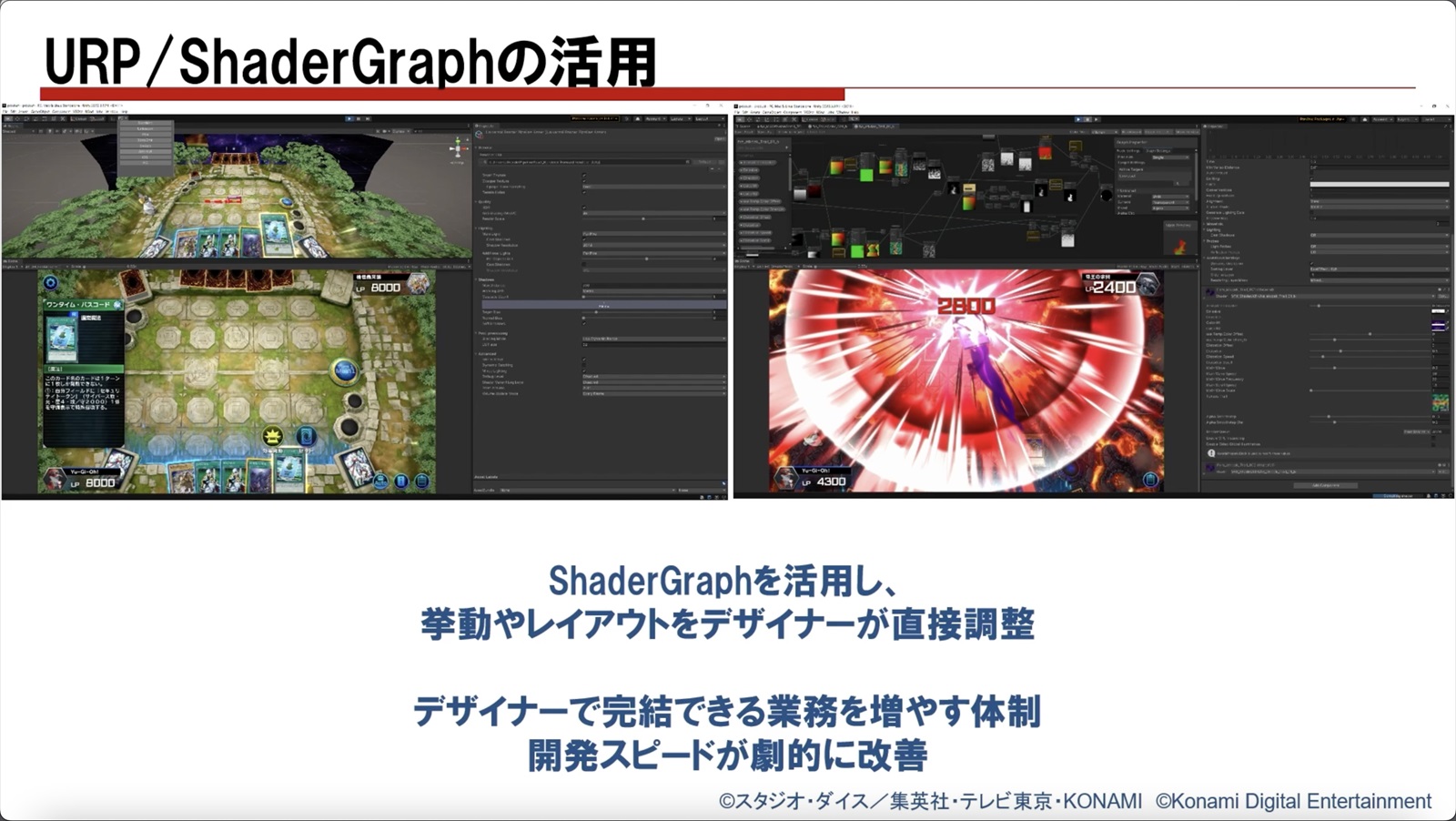Click Pause button in left Unity window

click(x=359, y=118)
